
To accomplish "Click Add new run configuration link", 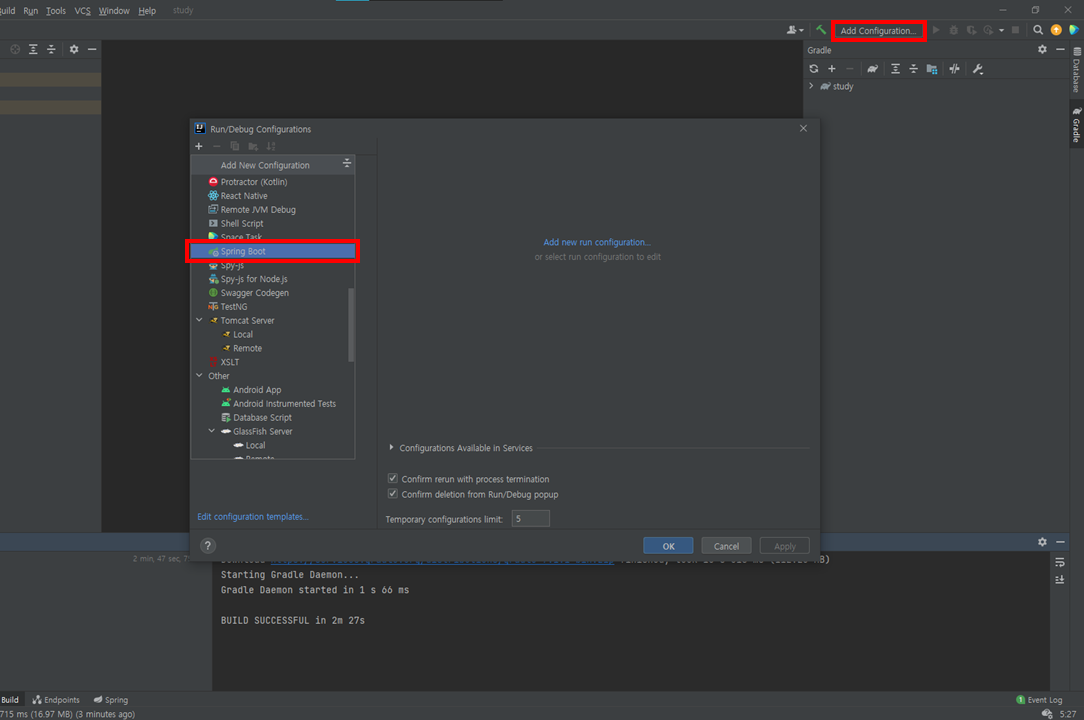I will [597, 242].
